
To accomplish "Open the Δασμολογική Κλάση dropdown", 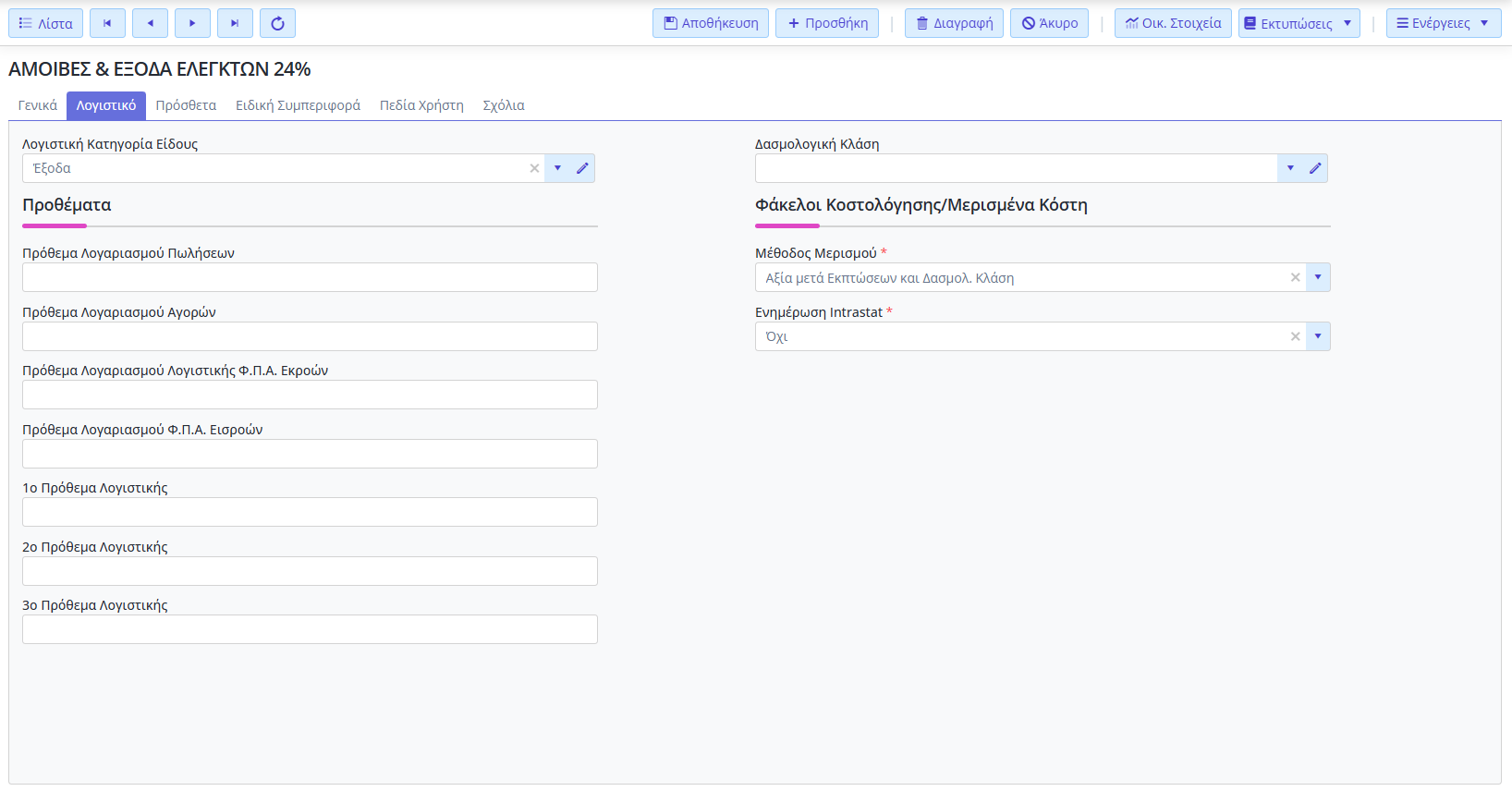I will pos(1290,168).
